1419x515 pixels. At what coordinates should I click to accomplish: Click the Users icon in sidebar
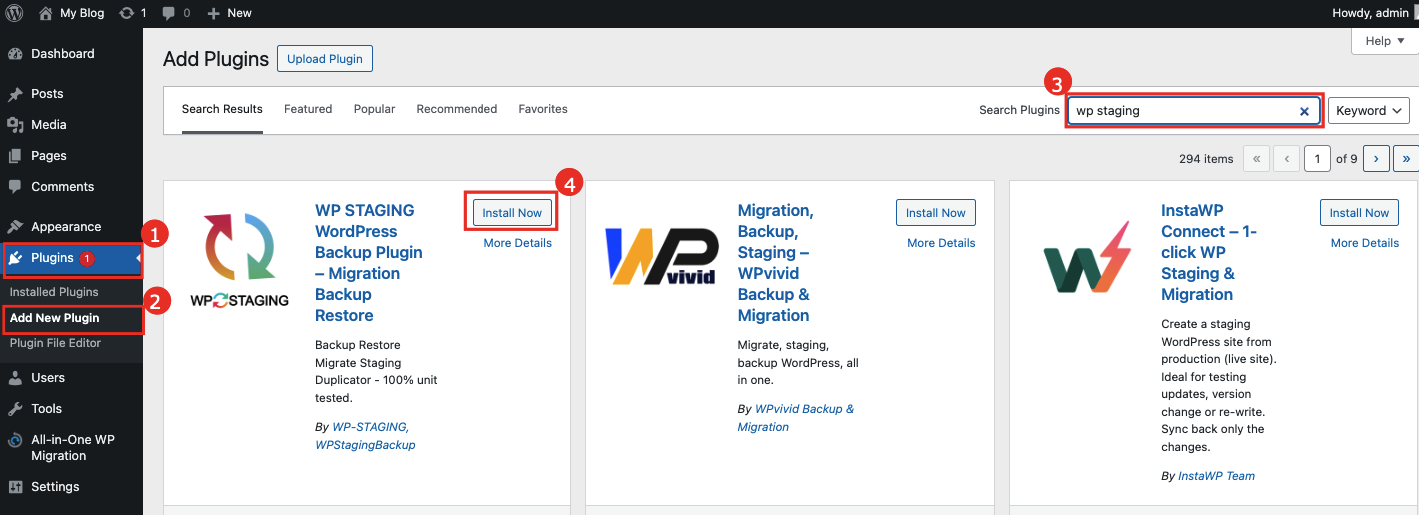(15, 378)
